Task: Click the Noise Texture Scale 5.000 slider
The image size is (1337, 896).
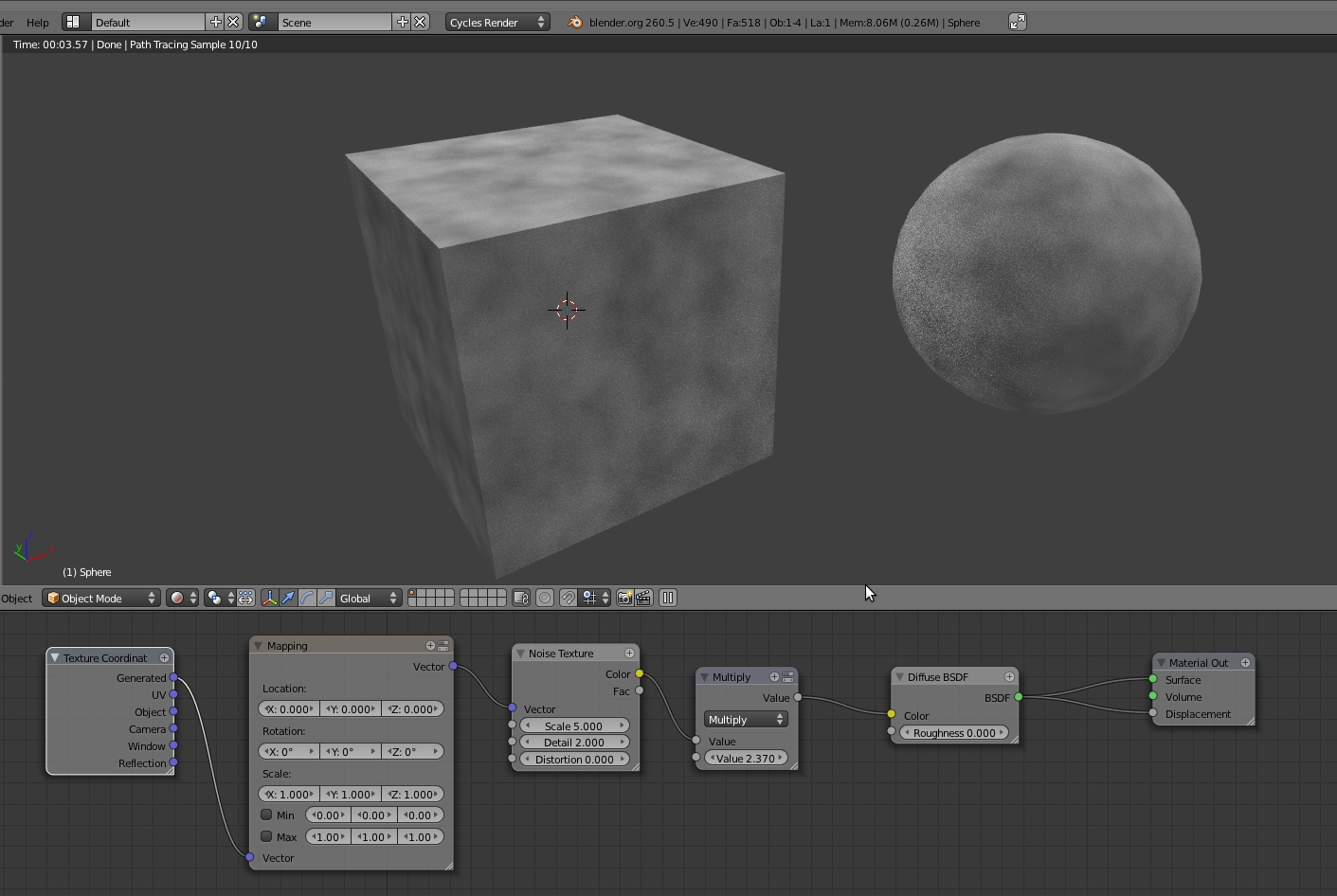Action: point(574,726)
